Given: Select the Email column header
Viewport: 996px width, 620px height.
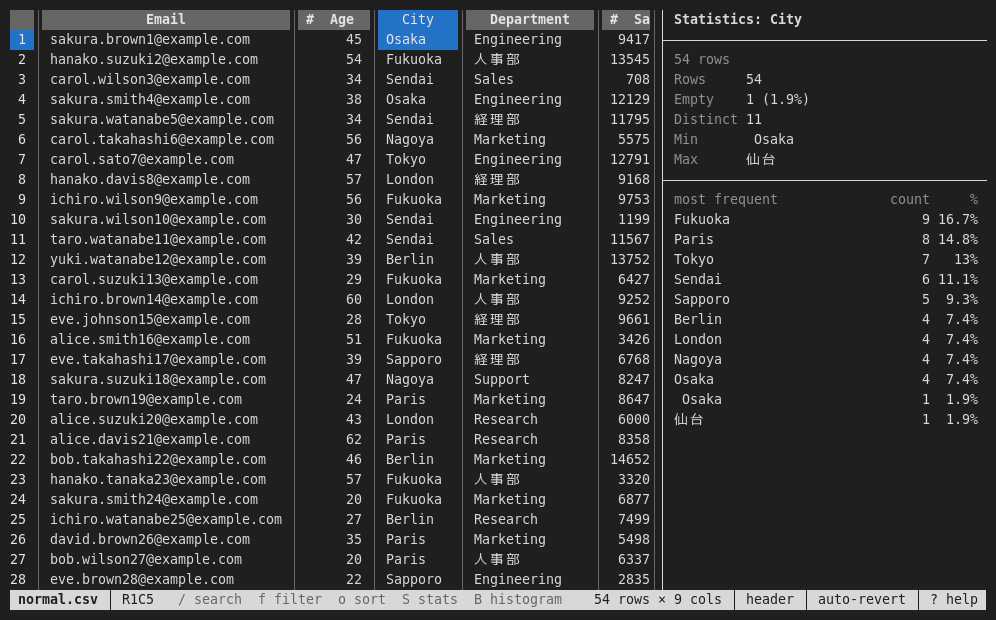Looking at the screenshot, I should pyautogui.click(x=166, y=20).
